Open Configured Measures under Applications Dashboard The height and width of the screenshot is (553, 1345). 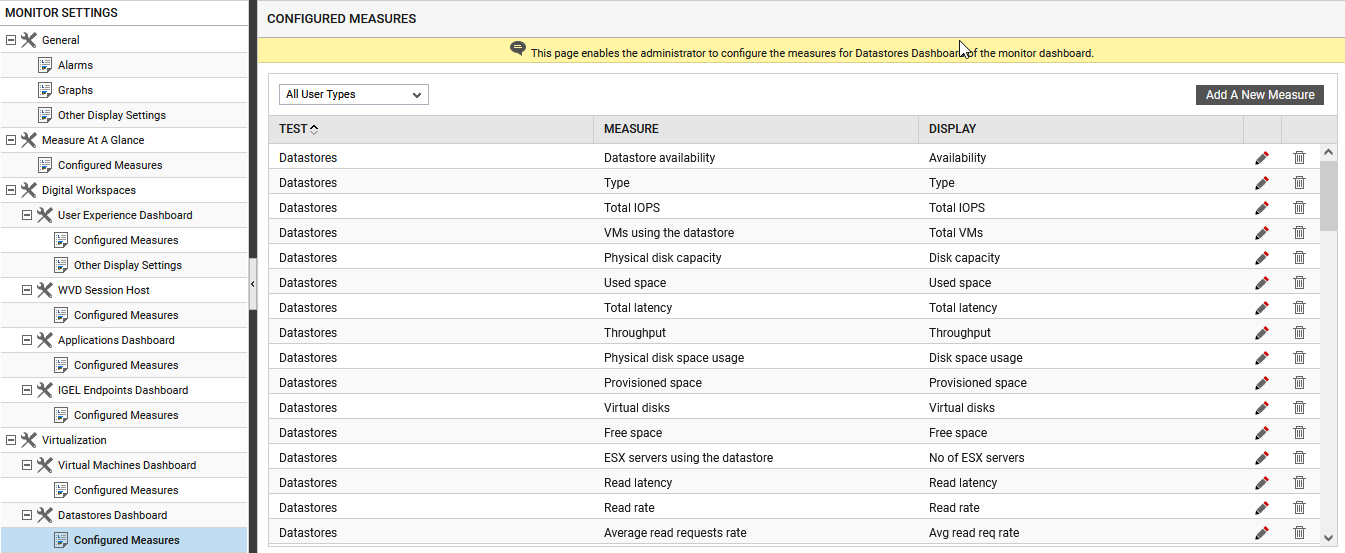pos(126,365)
